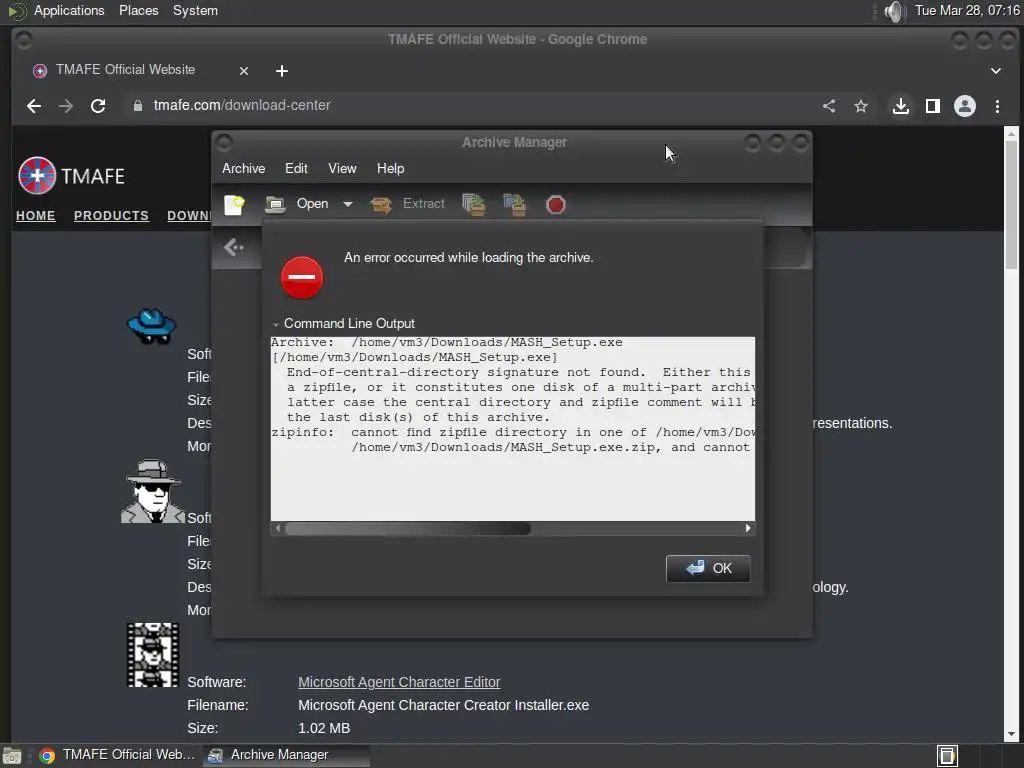Click the PRODUCTS navigation link
1024x768 pixels.
click(111, 216)
